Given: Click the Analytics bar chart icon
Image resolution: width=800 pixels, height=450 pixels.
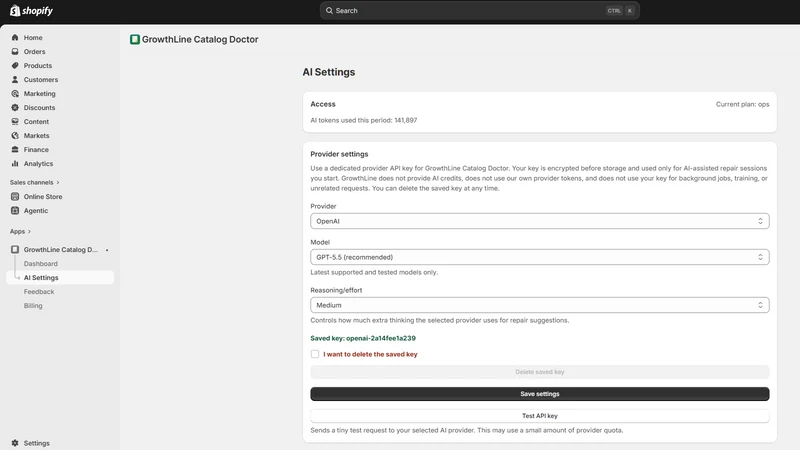Looking at the screenshot, I should pyautogui.click(x=15, y=164).
